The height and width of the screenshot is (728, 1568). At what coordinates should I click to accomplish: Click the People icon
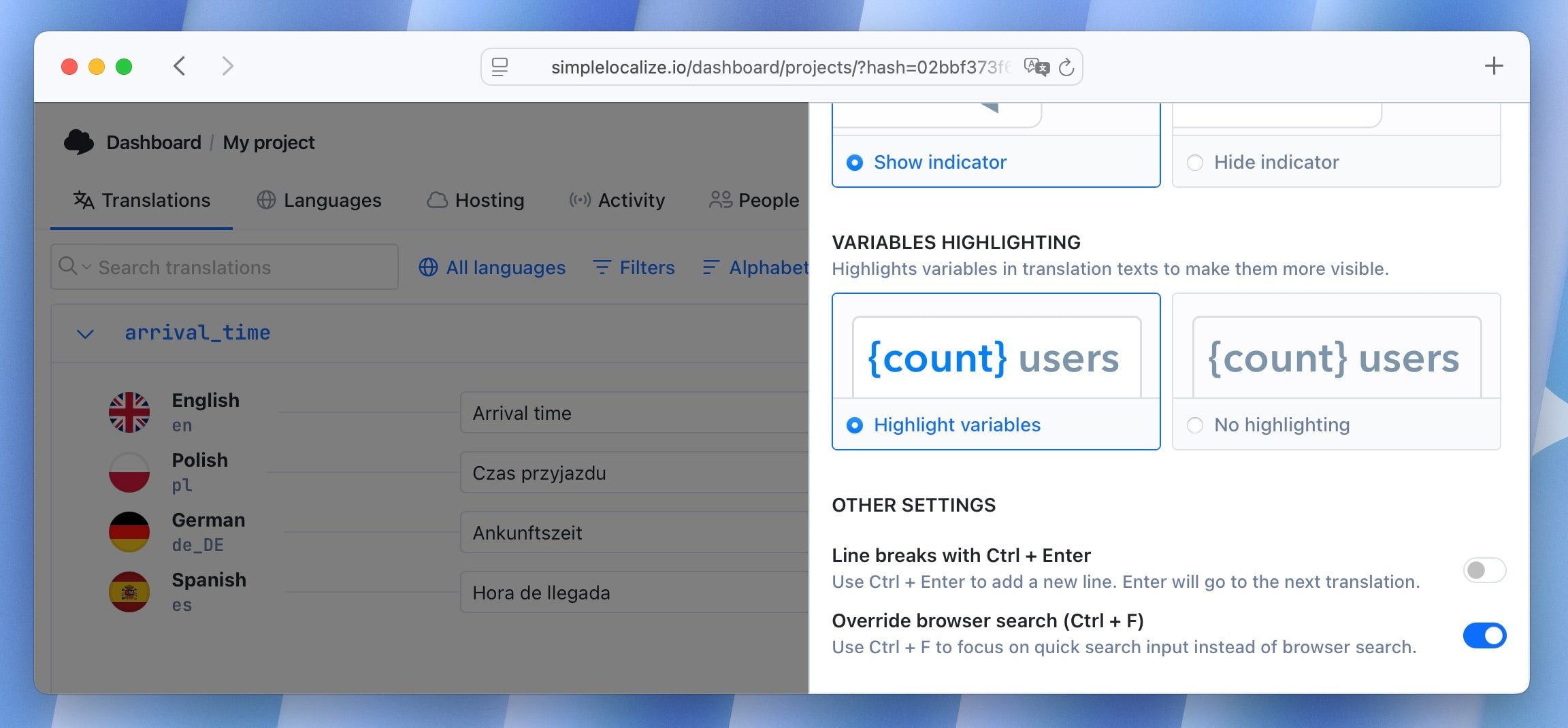pyautogui.click(x=720, y=200)
